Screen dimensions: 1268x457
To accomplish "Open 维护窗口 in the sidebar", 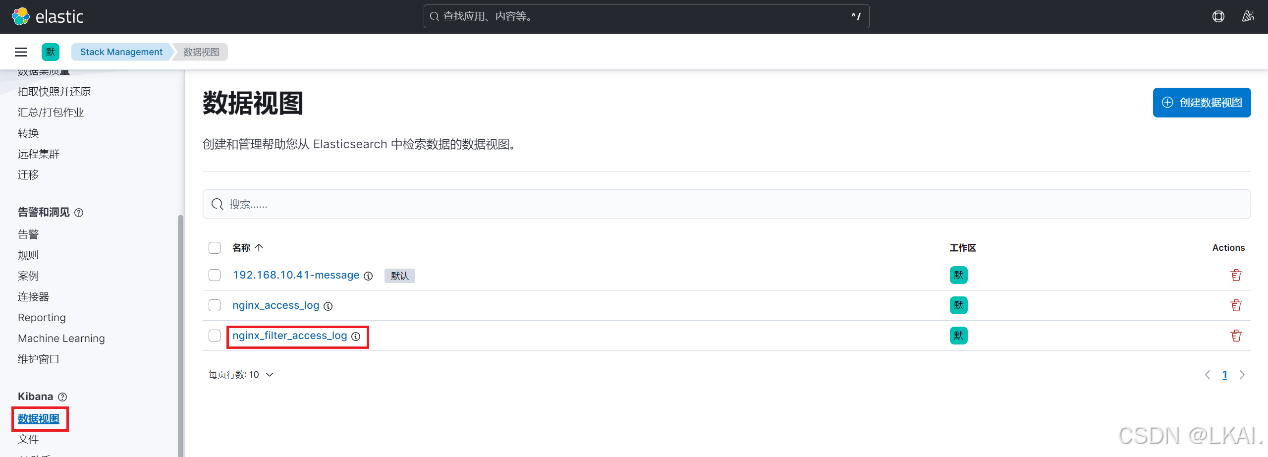I will tap(39, 360).
